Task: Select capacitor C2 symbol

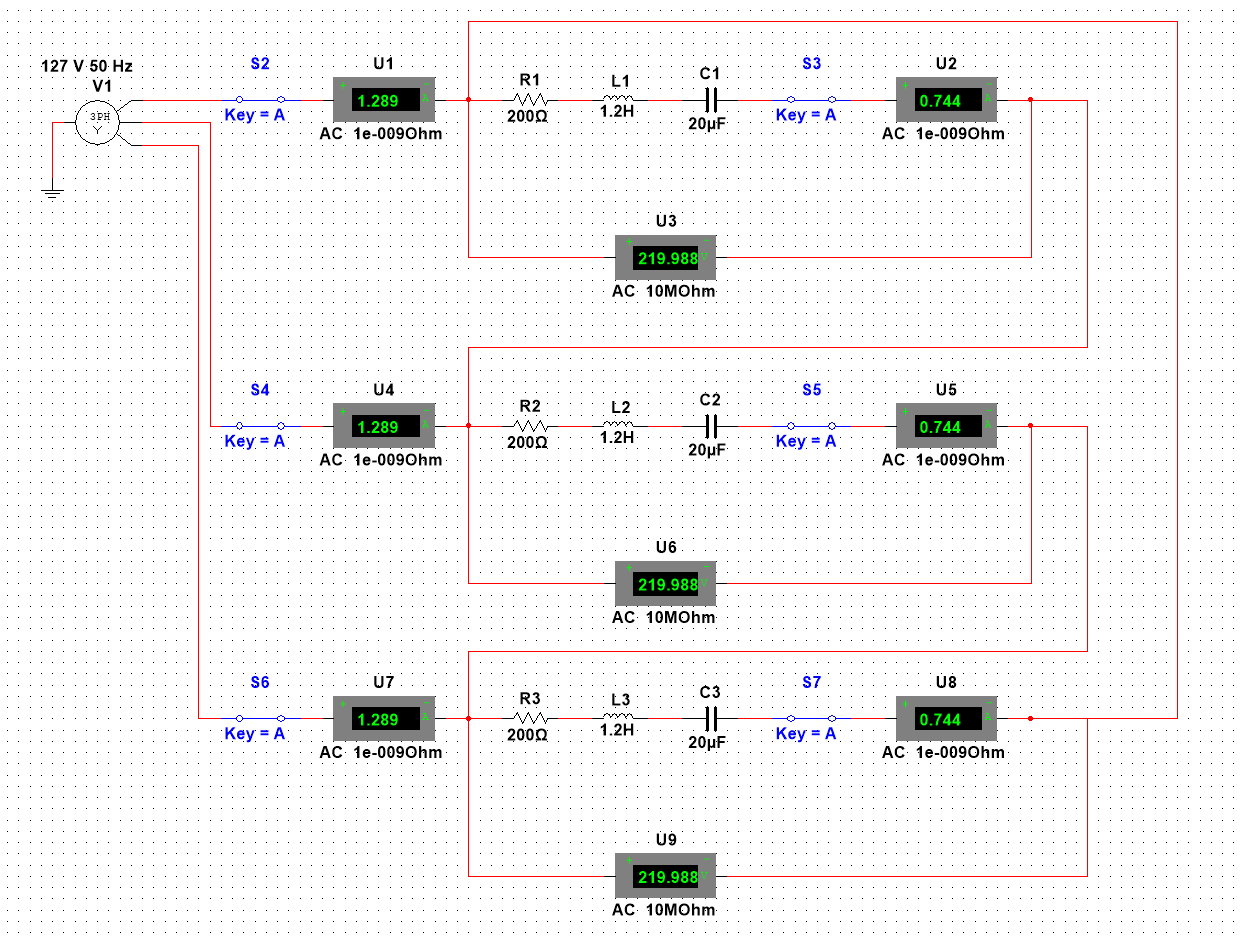Action: click(711, 426)
